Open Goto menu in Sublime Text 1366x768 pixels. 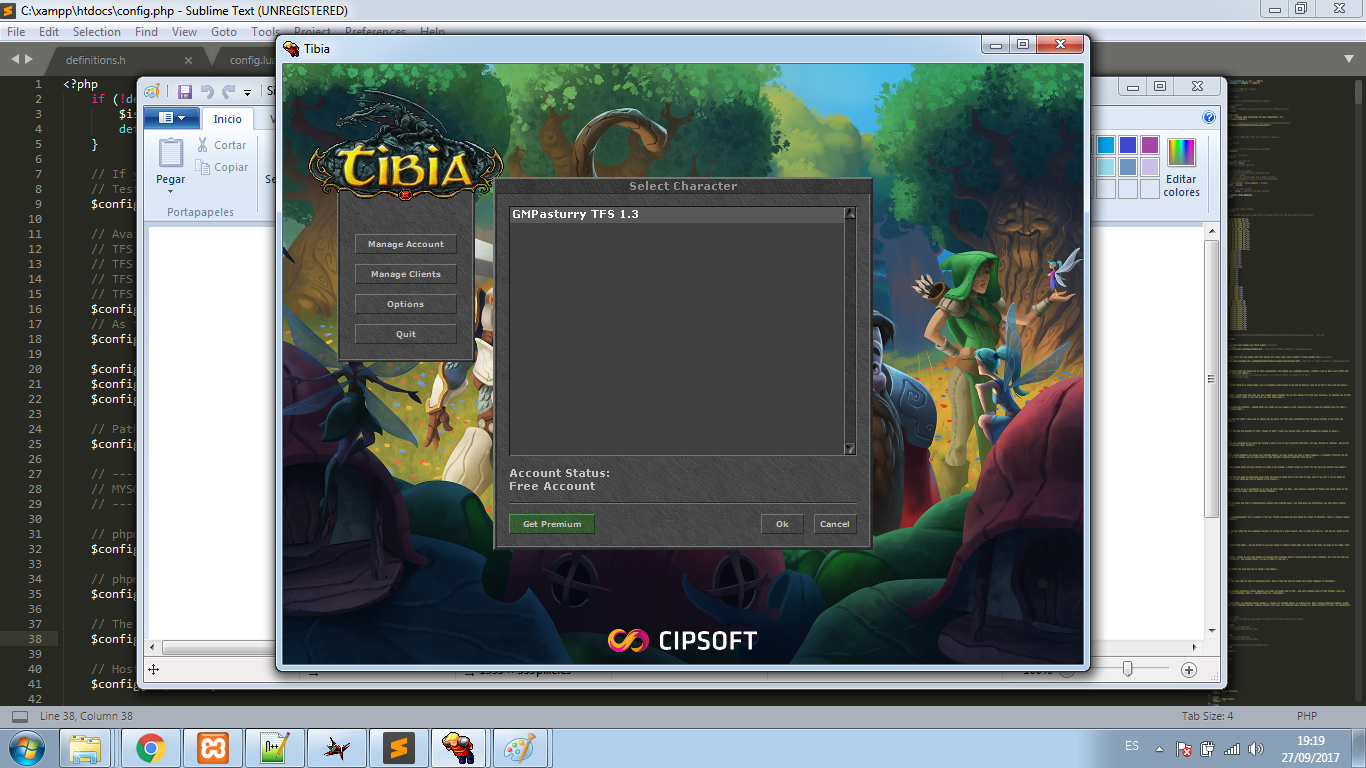tap(224, 32)
